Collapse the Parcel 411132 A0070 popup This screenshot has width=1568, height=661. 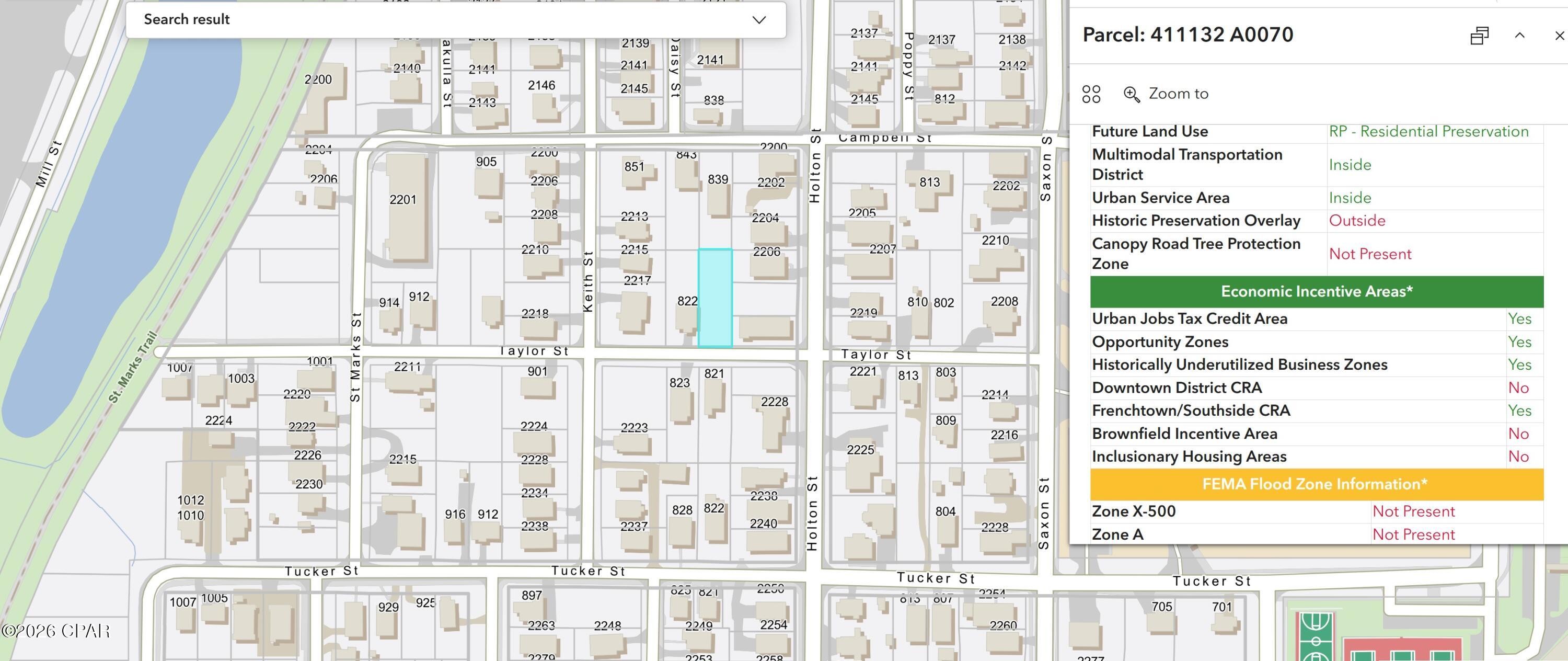[x=1519, y=36]
